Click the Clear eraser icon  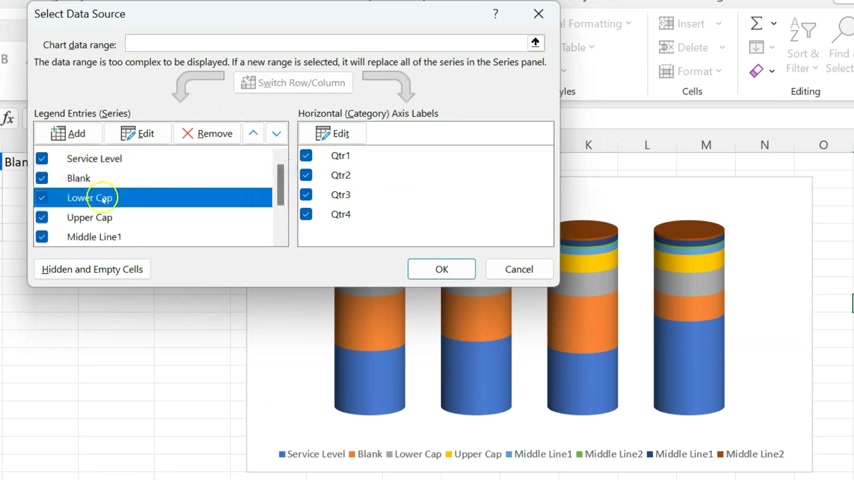[756, 71]
